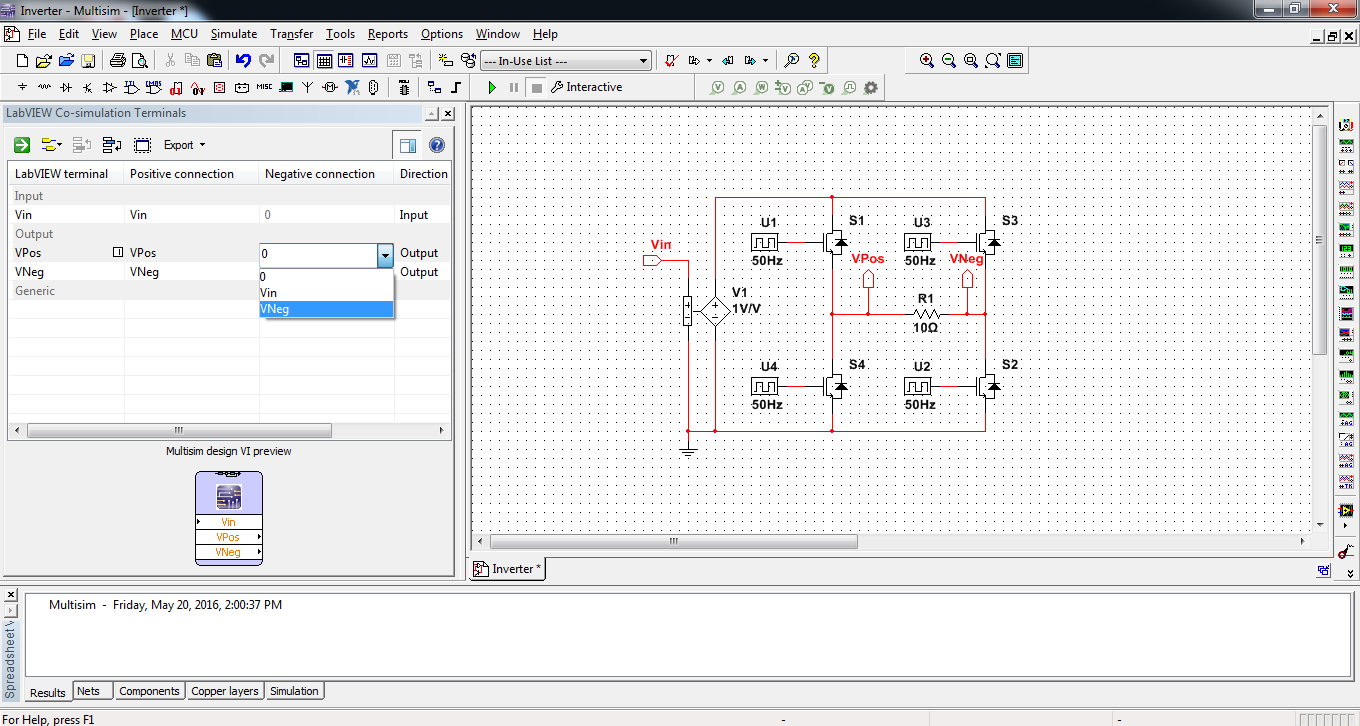
Task: Click the Electrical Rules Check icon
Action: 671,61
